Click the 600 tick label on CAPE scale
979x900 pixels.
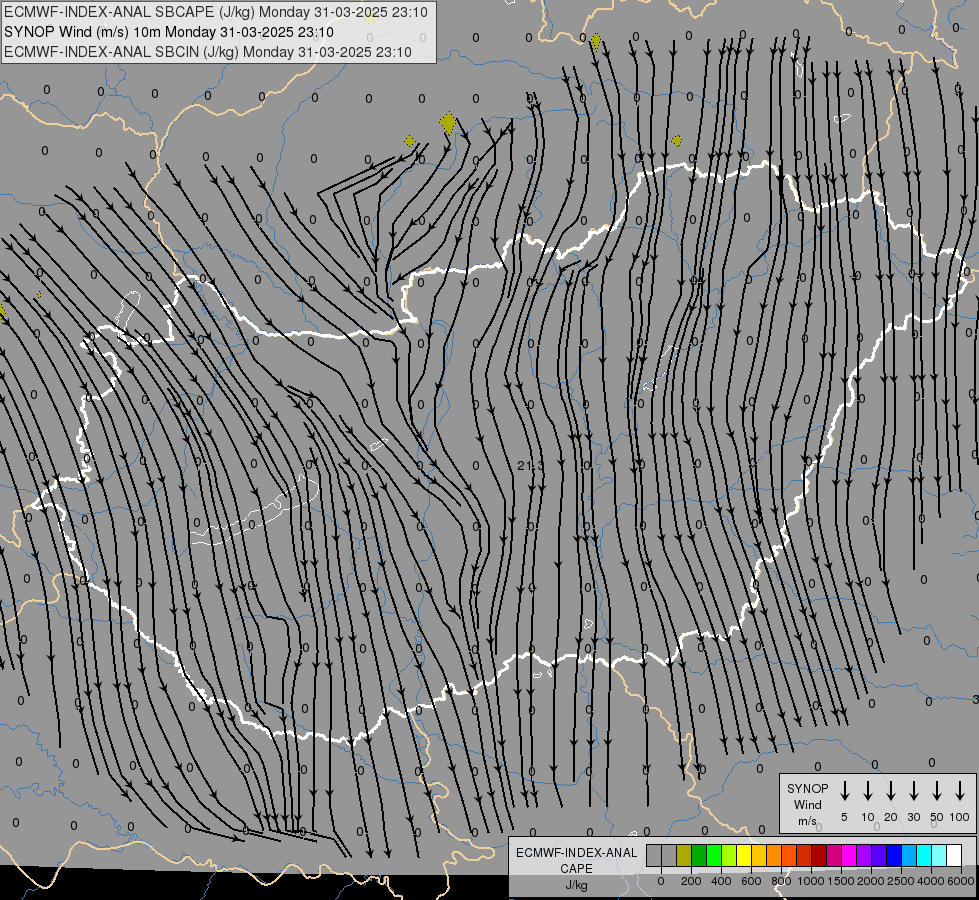pyautogui.click(x=751, y=881)
